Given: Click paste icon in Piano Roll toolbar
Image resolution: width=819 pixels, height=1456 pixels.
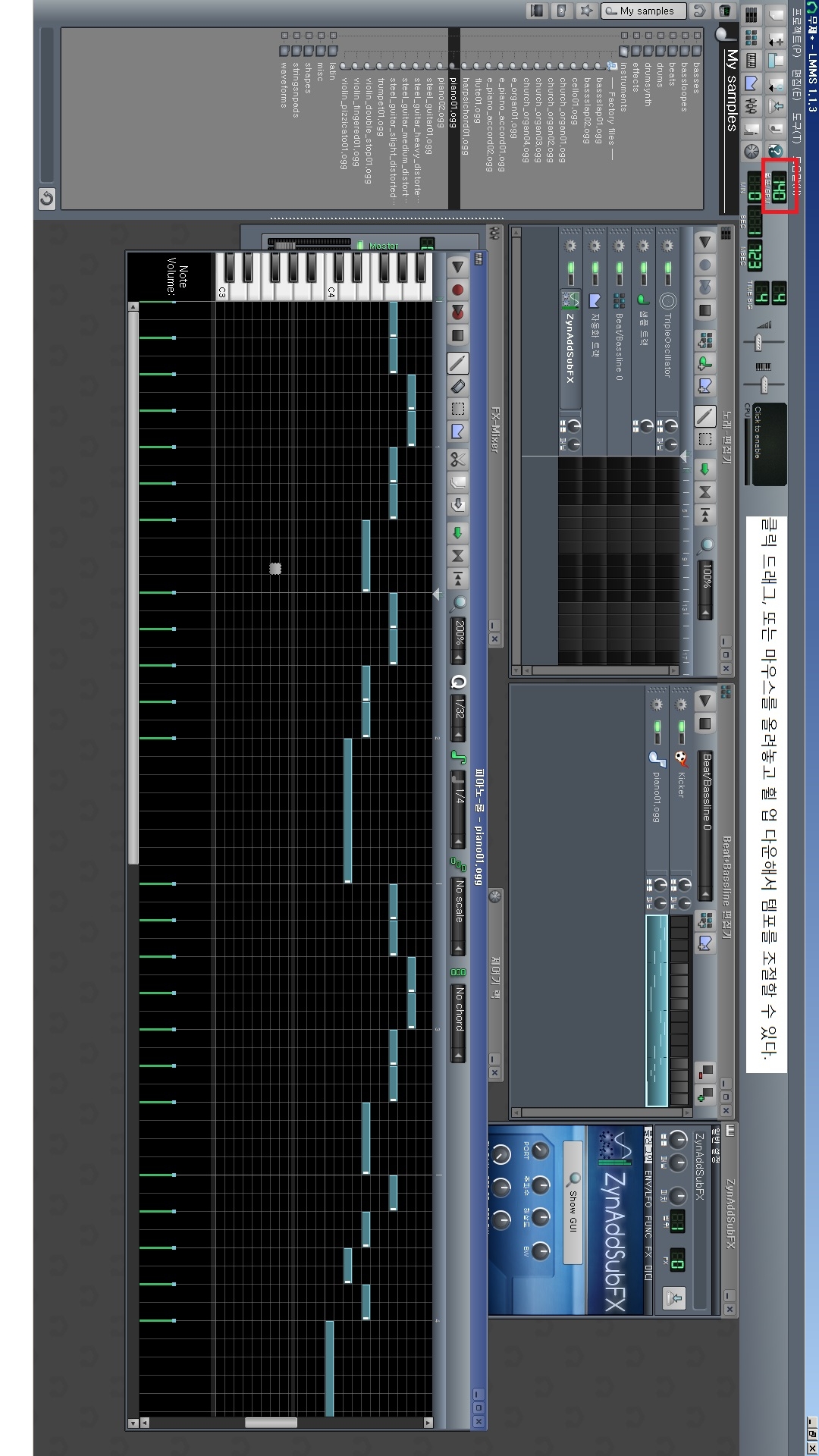Looking at the screenshot, I should tap(458, 504).
